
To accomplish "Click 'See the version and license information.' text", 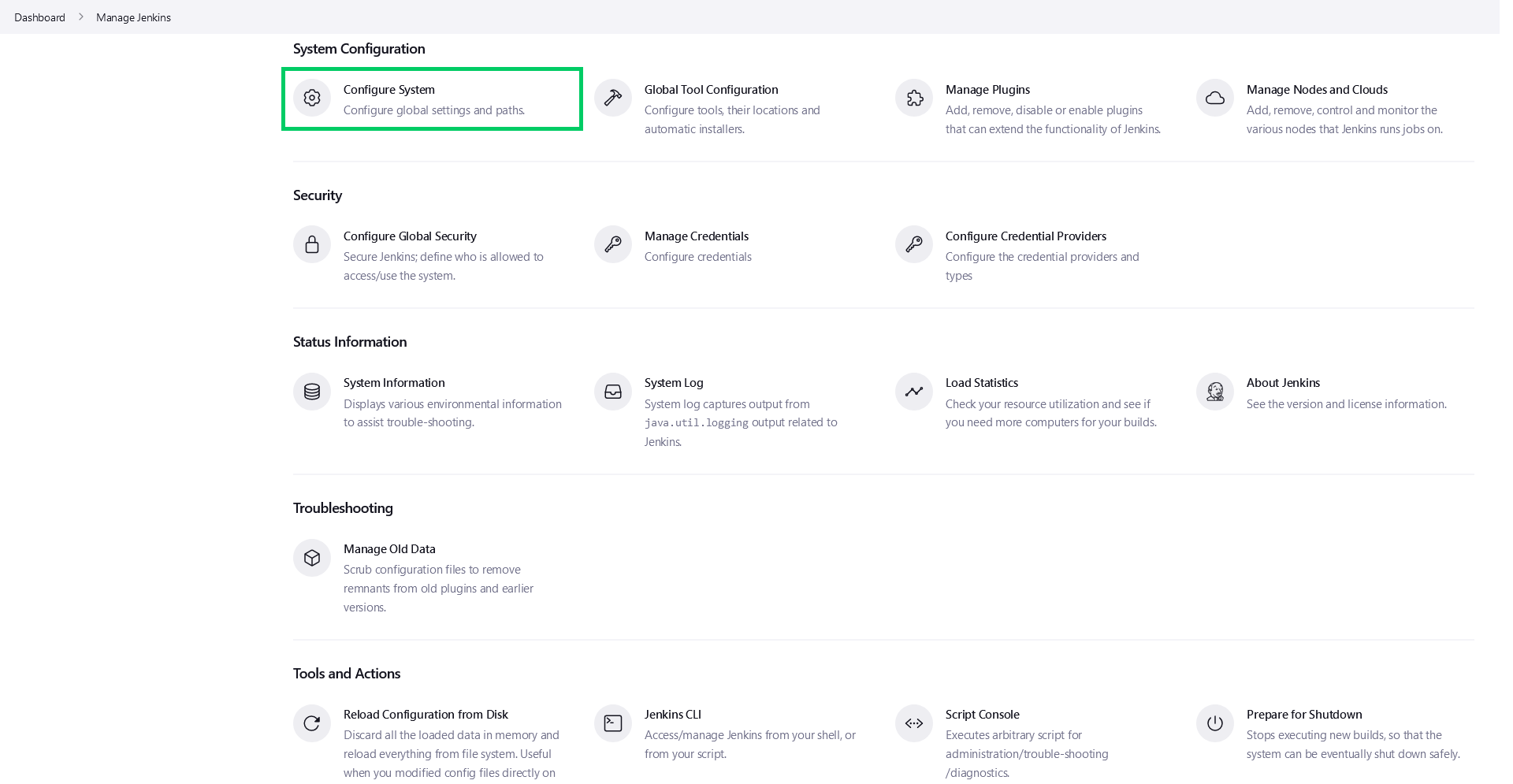I will [x=1347, y=404].
